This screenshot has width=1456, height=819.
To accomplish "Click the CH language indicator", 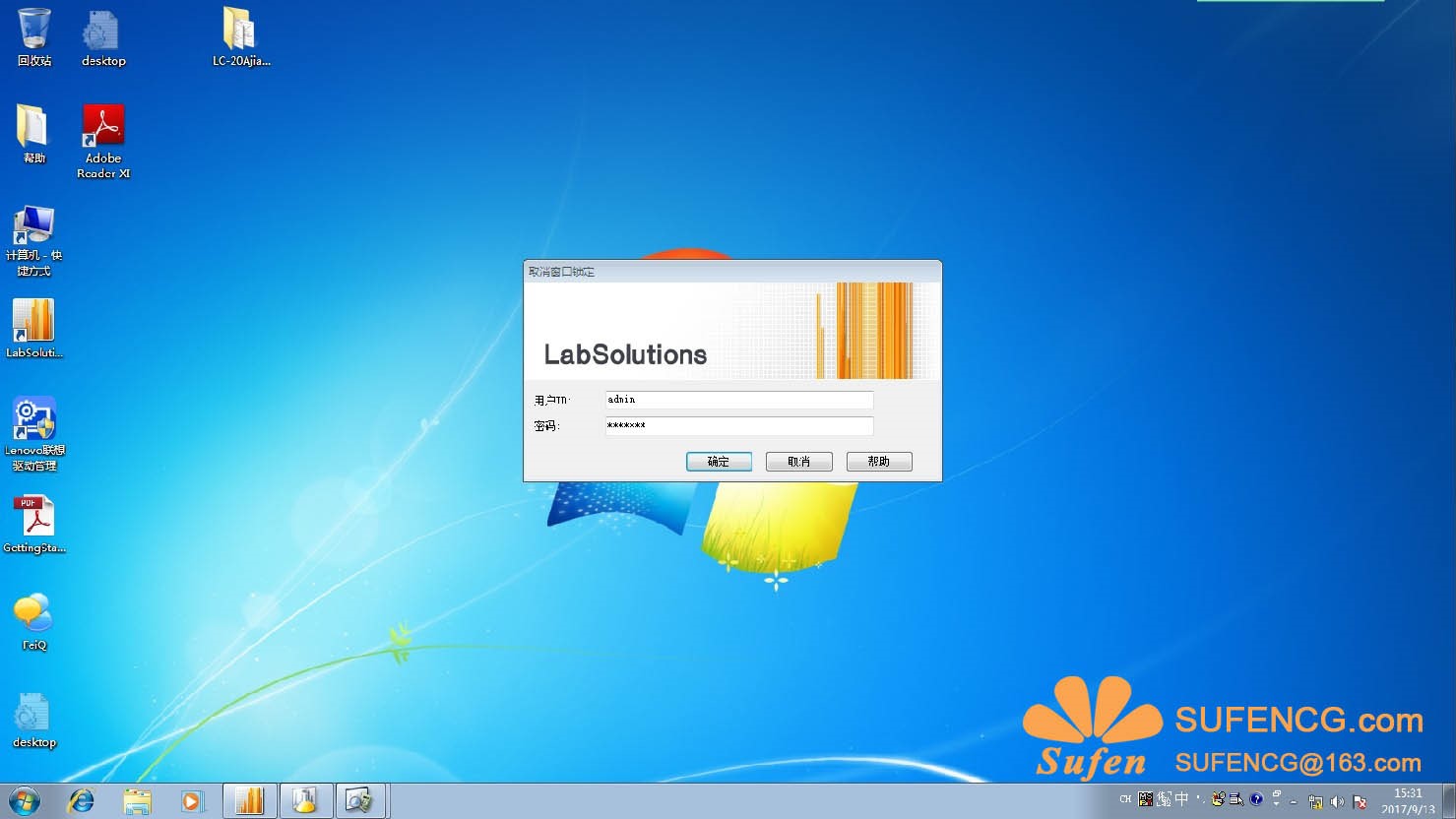I will click(x=1125, y=799).
